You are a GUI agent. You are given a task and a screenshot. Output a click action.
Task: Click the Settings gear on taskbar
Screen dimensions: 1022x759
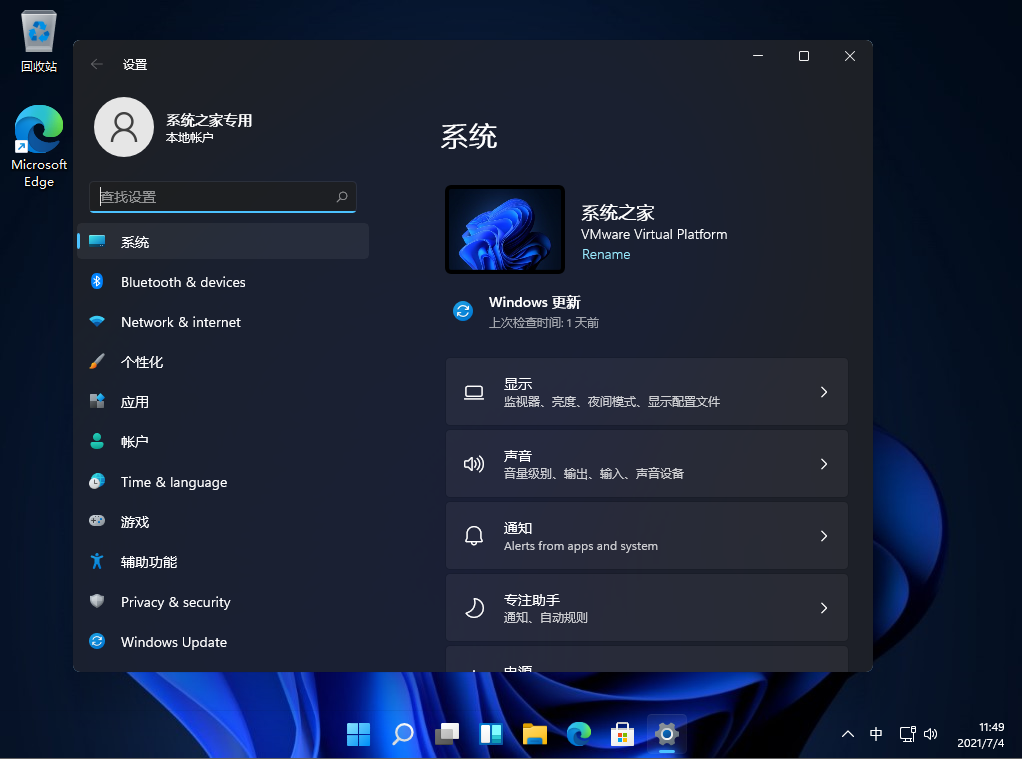click(x=667, y=734)
